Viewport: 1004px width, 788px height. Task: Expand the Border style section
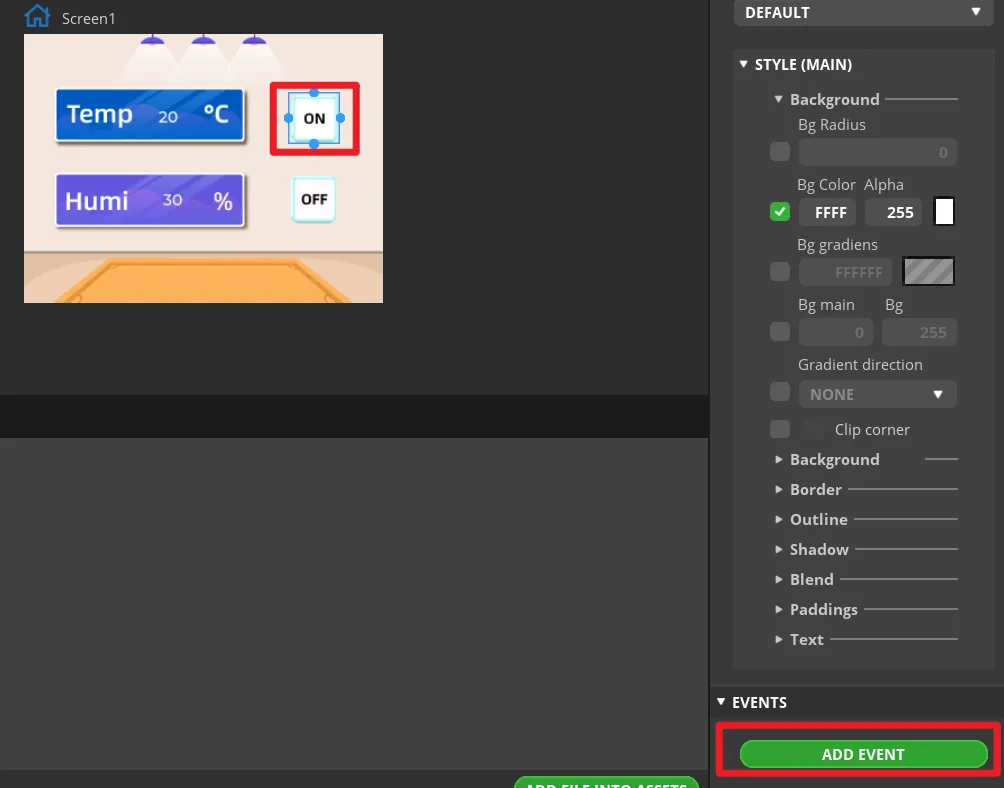click(x=815, y=489)
